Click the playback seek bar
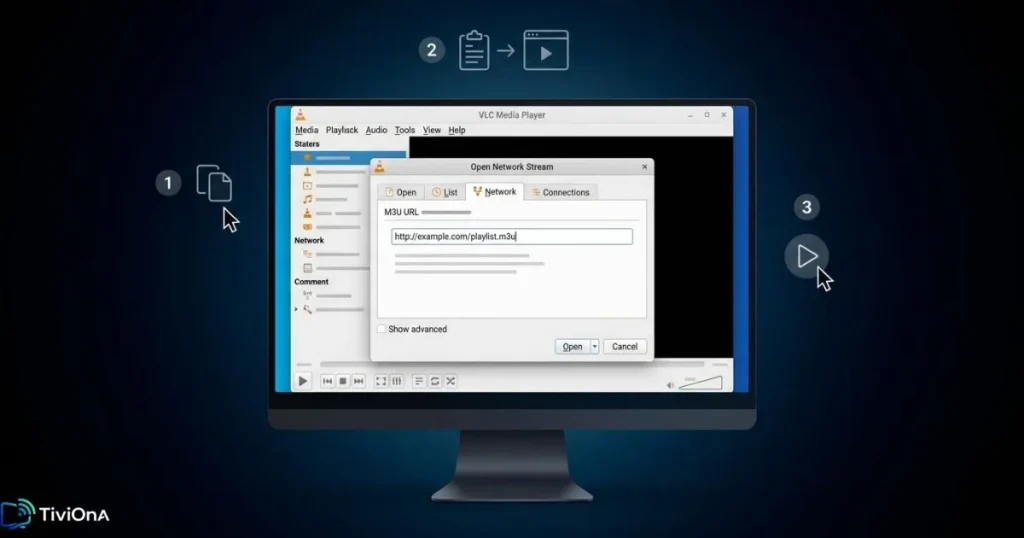Screen dimensions: 1024x538 (512, 364)
